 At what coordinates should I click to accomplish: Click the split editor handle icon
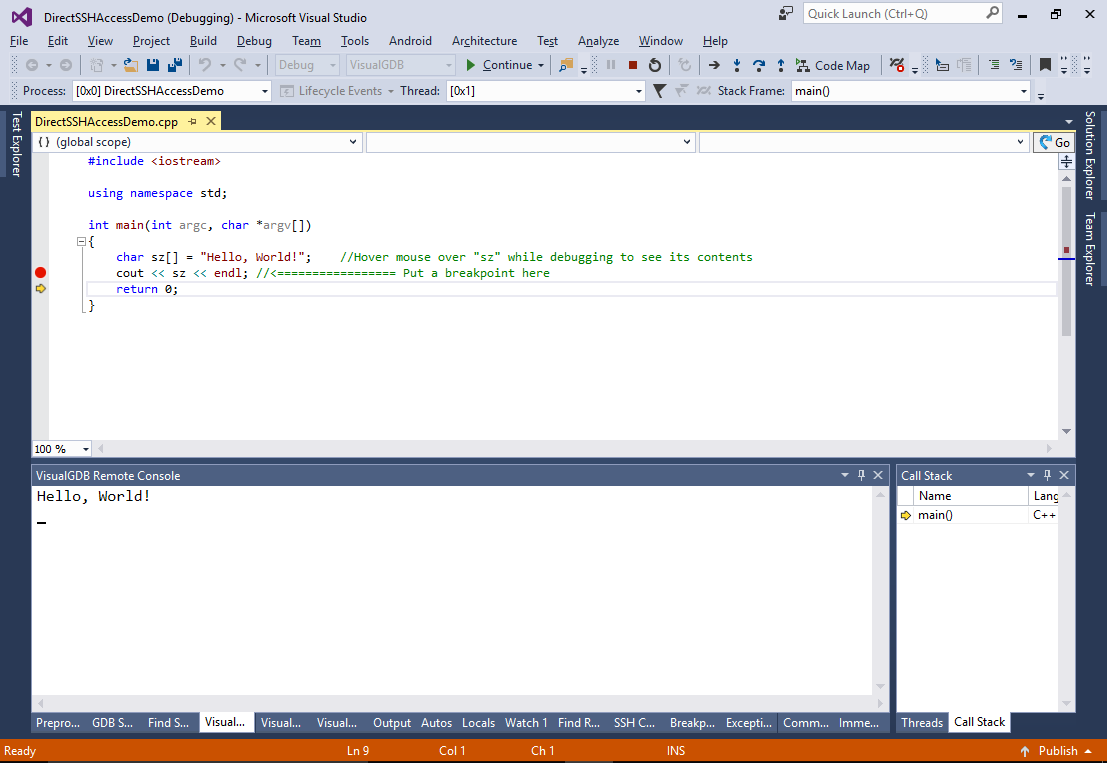point(1066,162)
